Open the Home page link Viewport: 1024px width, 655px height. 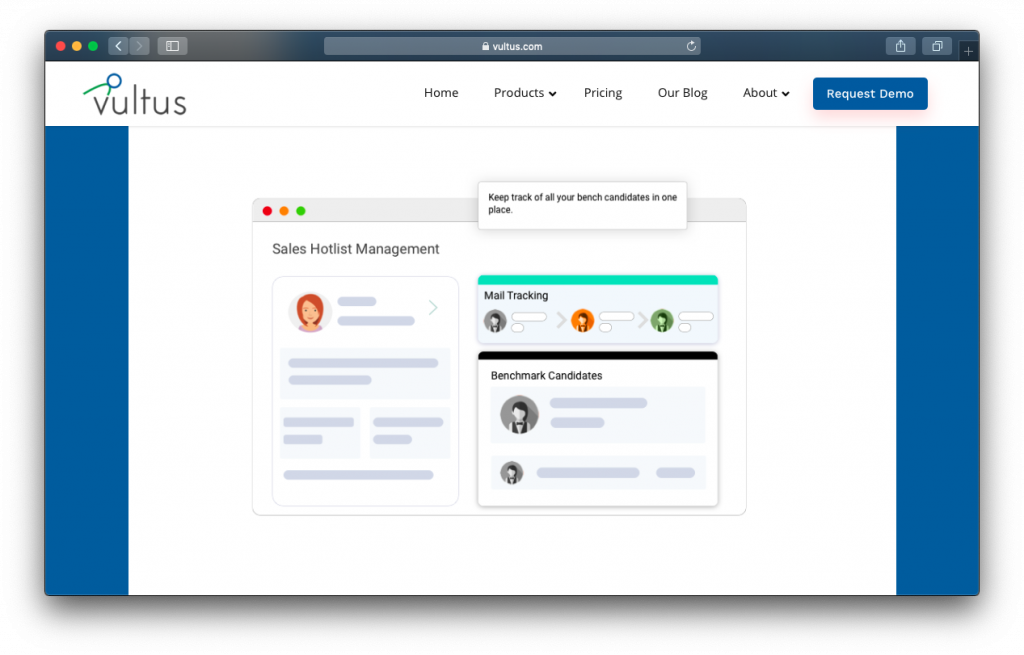pyautogui.click(x=441, y=93)
